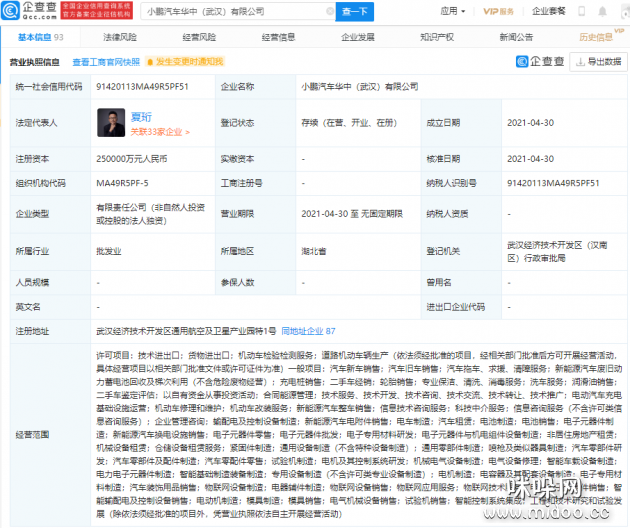Image resolution: width=630 pixels, height=528 pixels.
Task: Clear the search box with the X icon
Action: (330, 11)
